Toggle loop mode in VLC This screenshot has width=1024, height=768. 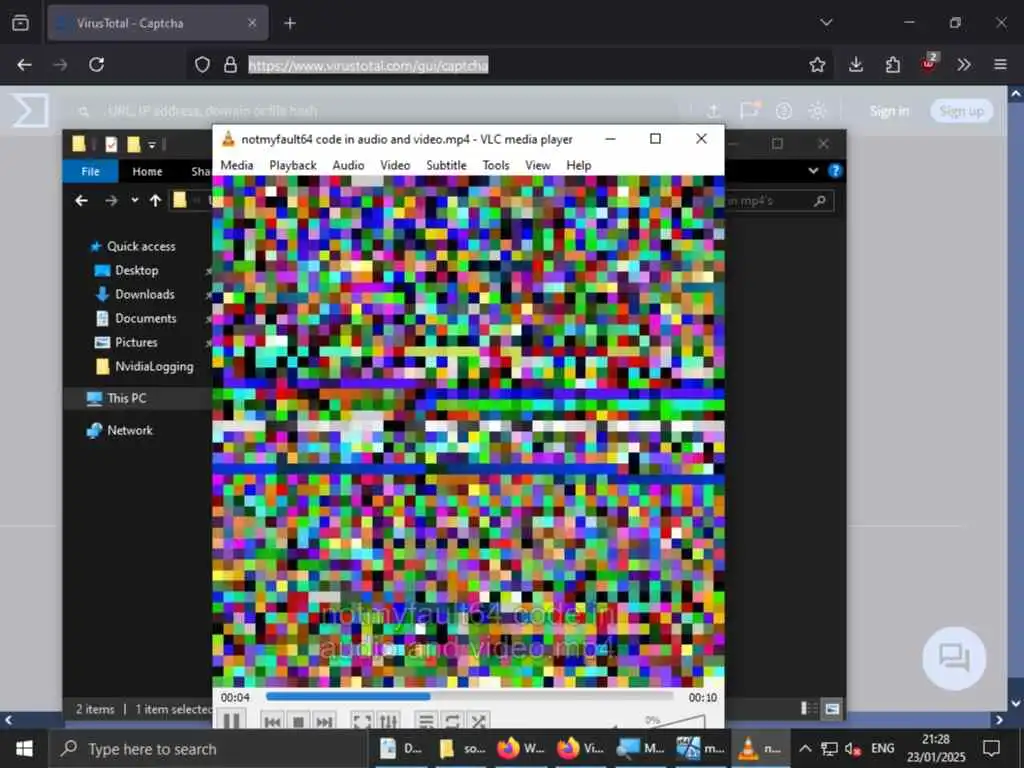tap(452, 722)
